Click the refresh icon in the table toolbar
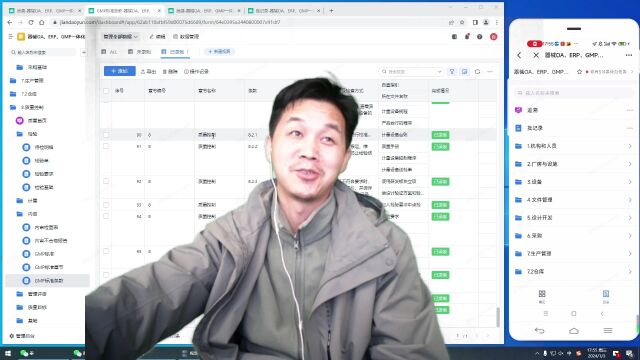 tap(477, 71)
